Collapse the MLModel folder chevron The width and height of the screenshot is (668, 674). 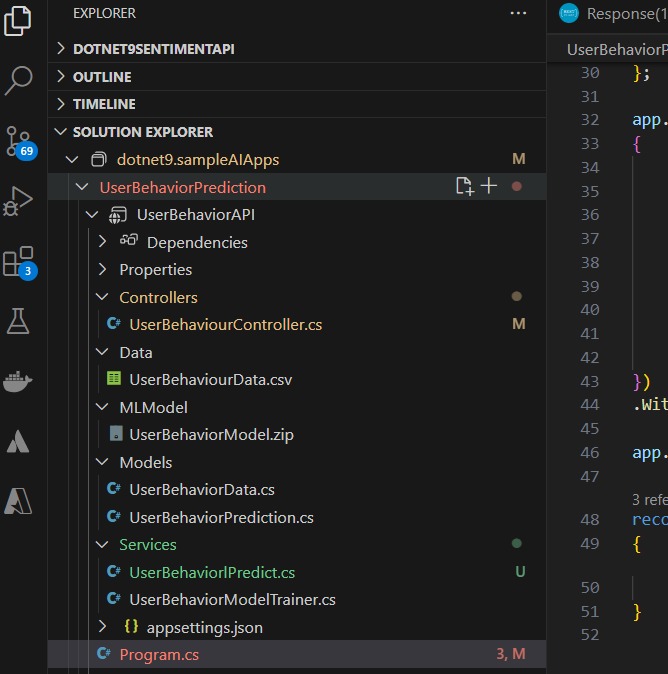(102, 407)
